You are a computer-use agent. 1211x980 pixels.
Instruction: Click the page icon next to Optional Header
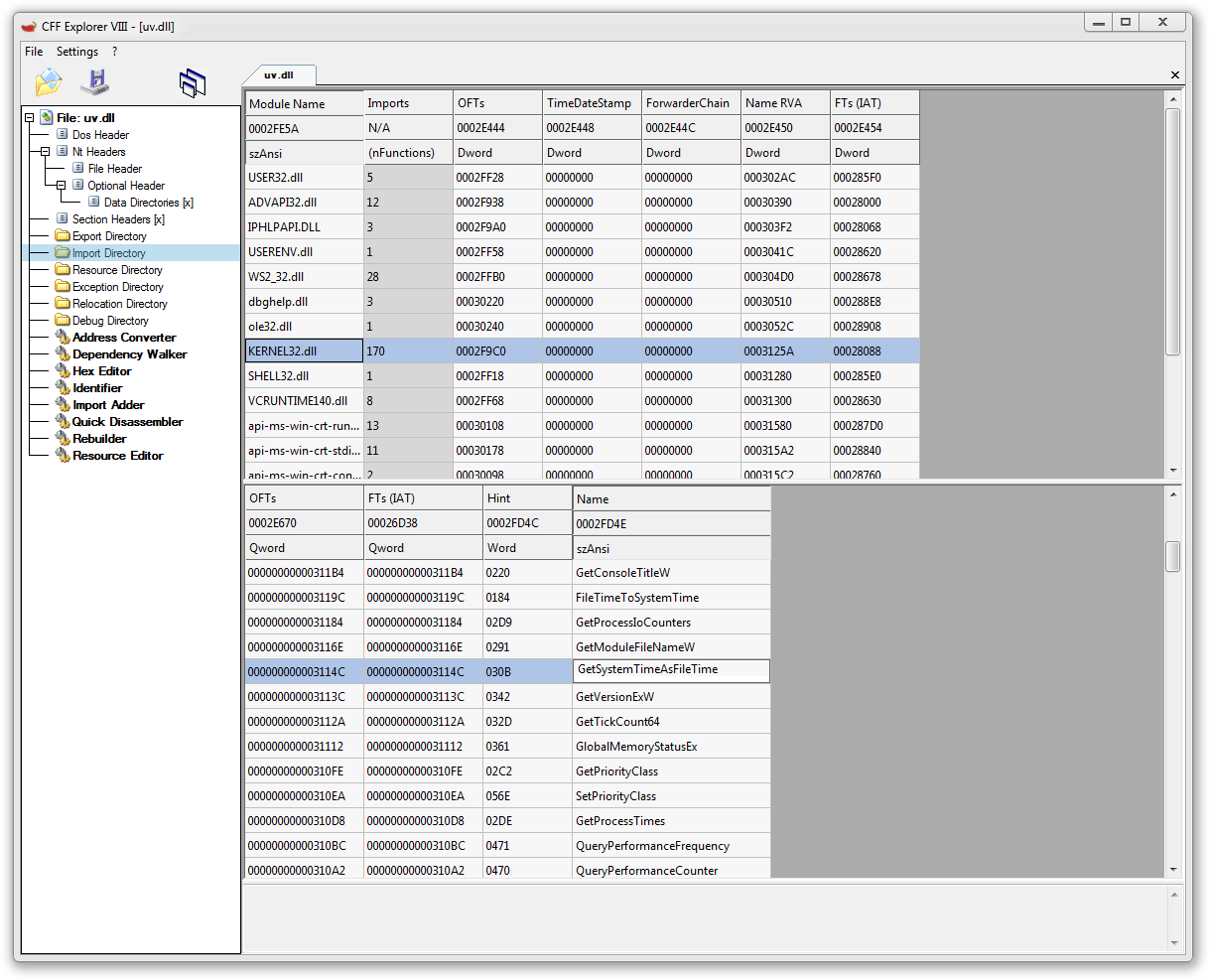[x=78, y=185]
